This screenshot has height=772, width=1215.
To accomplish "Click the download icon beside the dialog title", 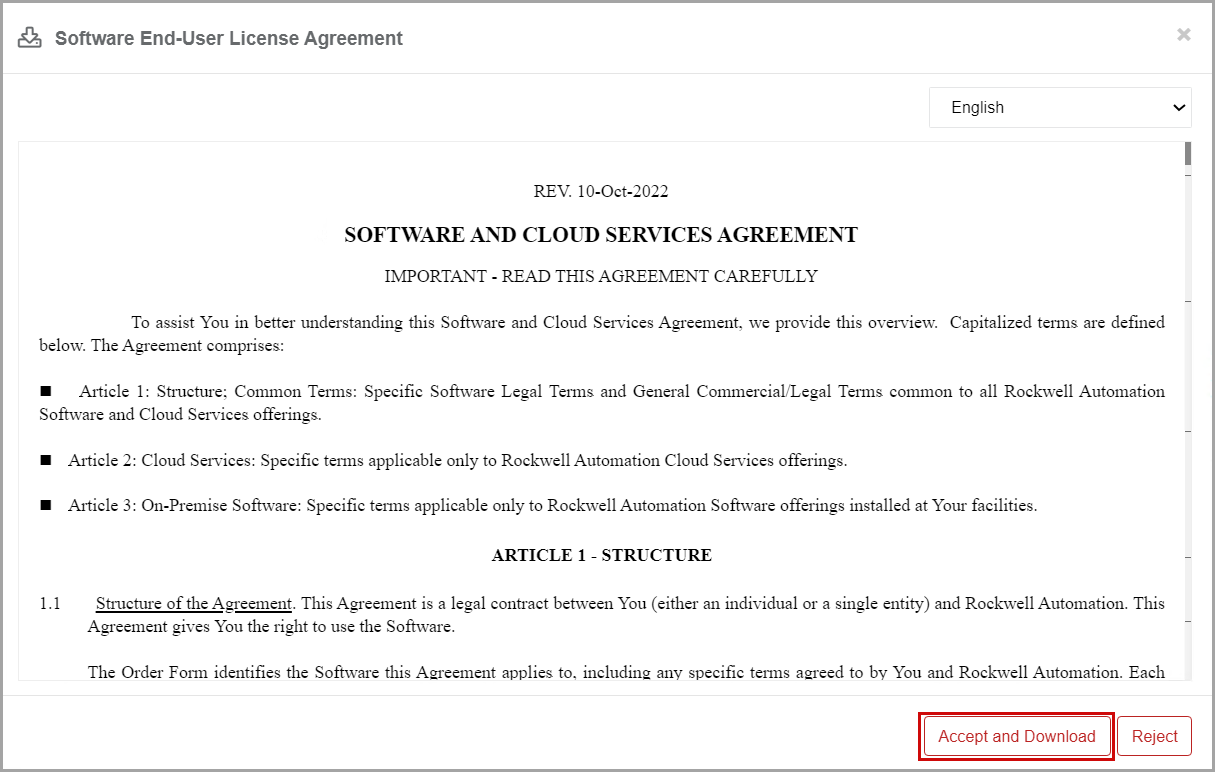I will (30, 38).
